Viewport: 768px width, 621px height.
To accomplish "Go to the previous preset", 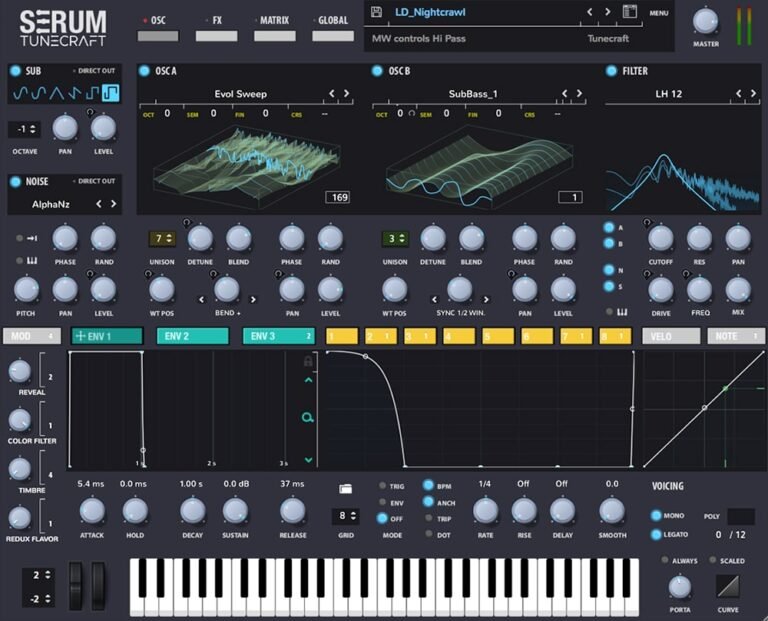I will 590,12.
